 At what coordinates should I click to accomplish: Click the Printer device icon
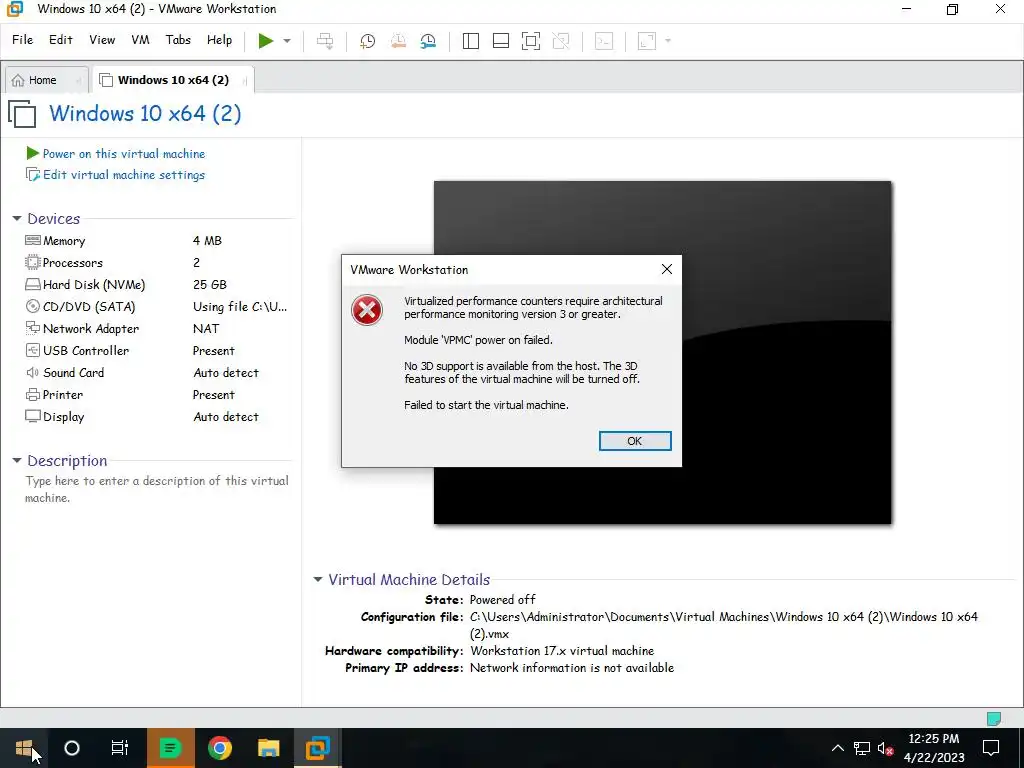pos(33,395)
